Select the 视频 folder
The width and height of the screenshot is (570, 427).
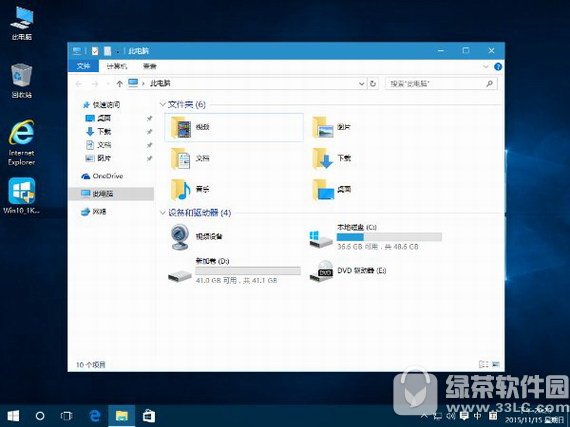coord(234,127)
